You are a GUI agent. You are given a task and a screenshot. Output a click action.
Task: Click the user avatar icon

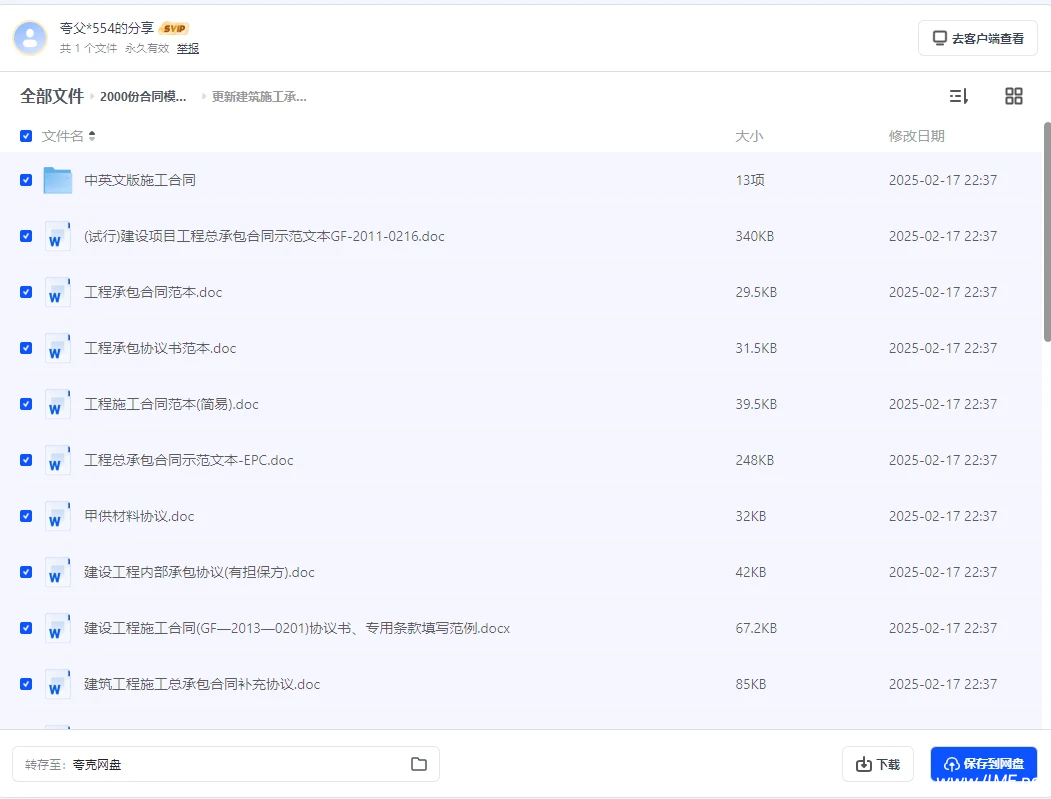click(30, 37)
